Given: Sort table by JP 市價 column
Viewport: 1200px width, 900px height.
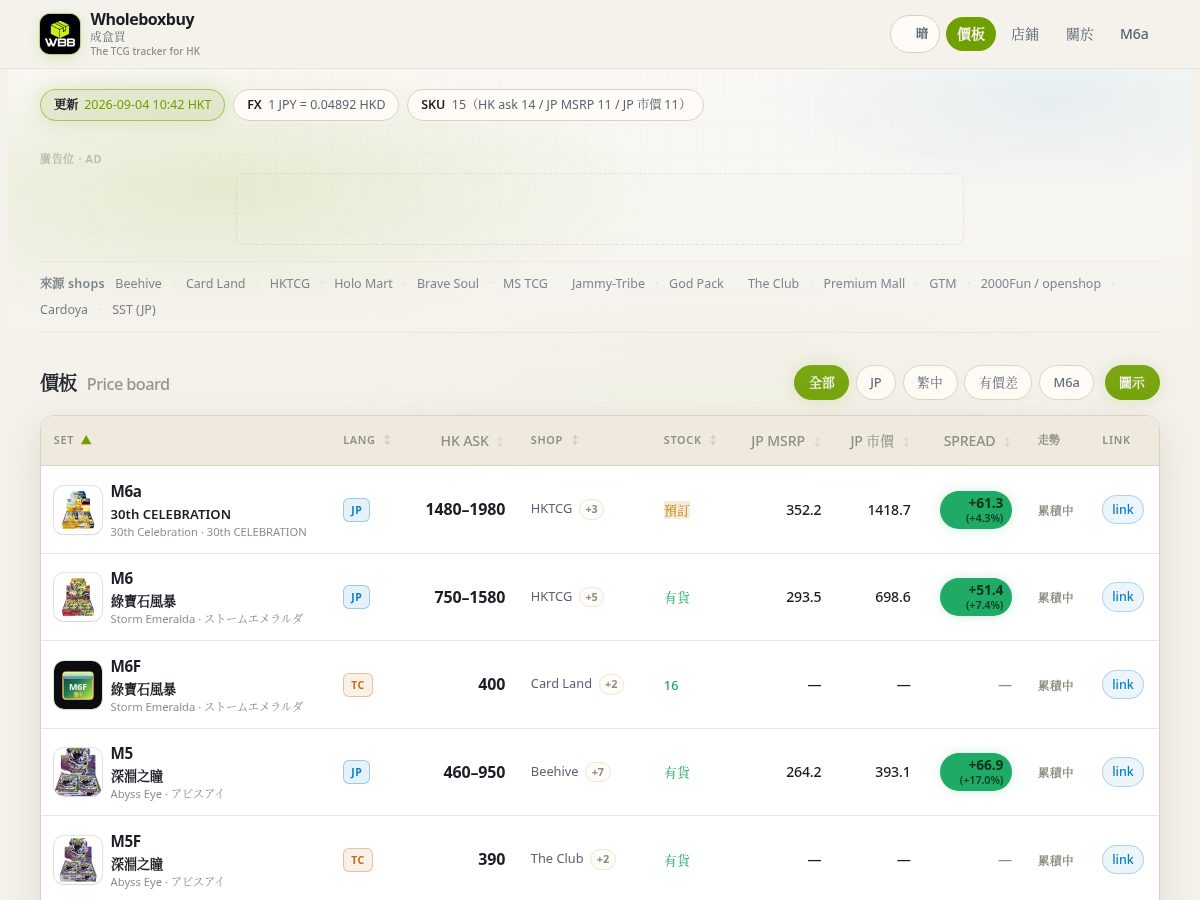Looking at the screenshot, I should coord(880,441).
